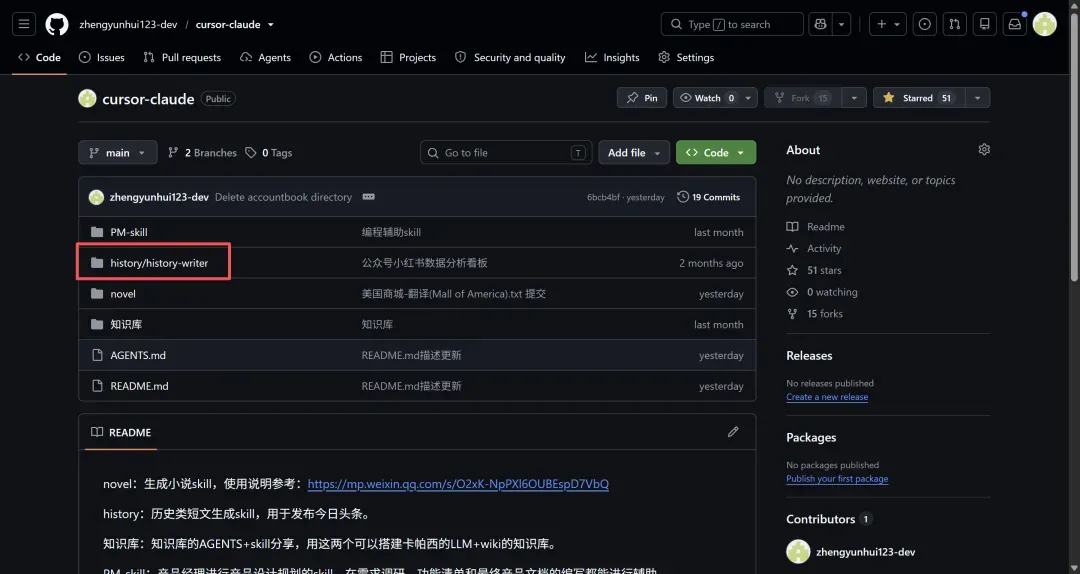Open the repositories icon in header
The width and height of the screenshot is (1080, 574).
985,24
